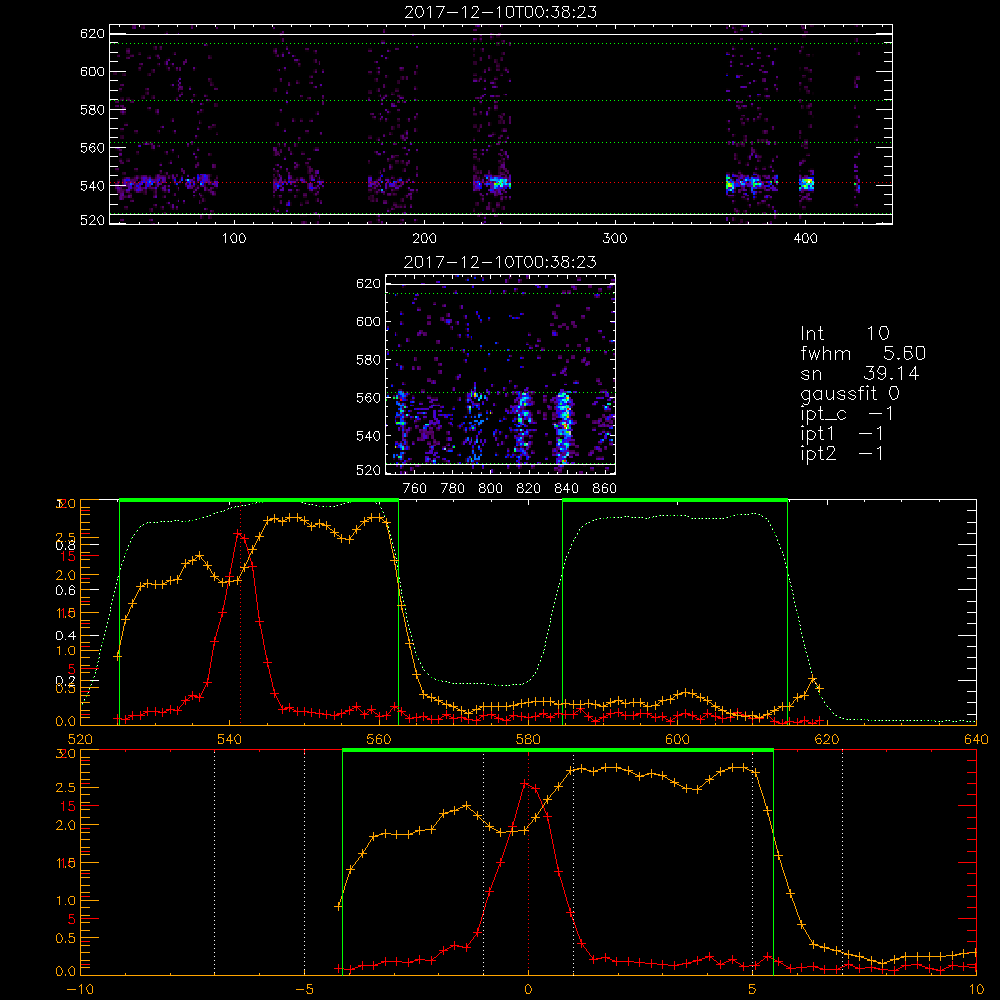This screenshot has width=1000, height=1000.
Task: Click the 'gaussfit 0' parameter line
Action: coord(850,393)
